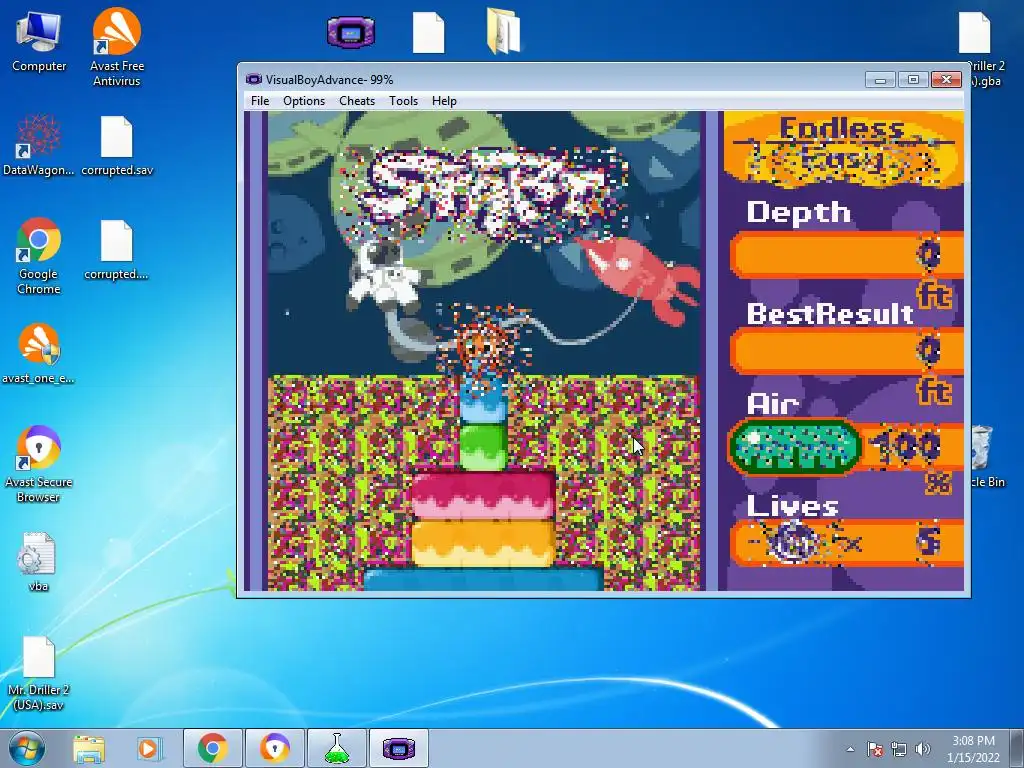
Task: Maximize the VisualBoyAdvance window
Action: tap(913, 80)
